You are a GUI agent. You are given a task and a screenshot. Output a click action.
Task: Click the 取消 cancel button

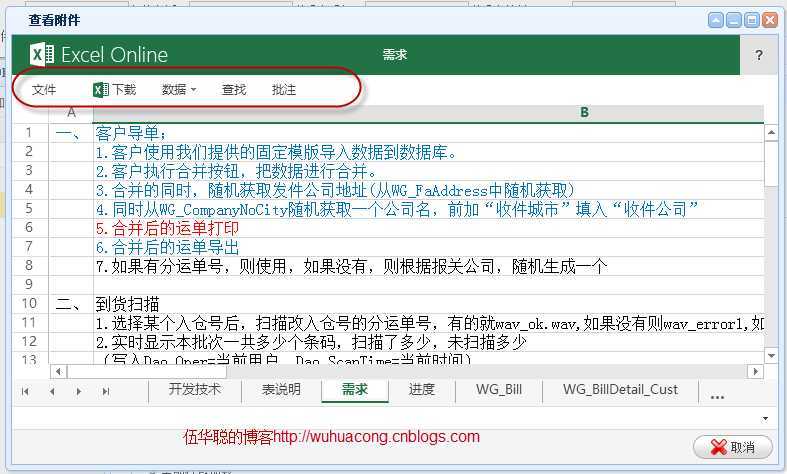click(733, 447)
